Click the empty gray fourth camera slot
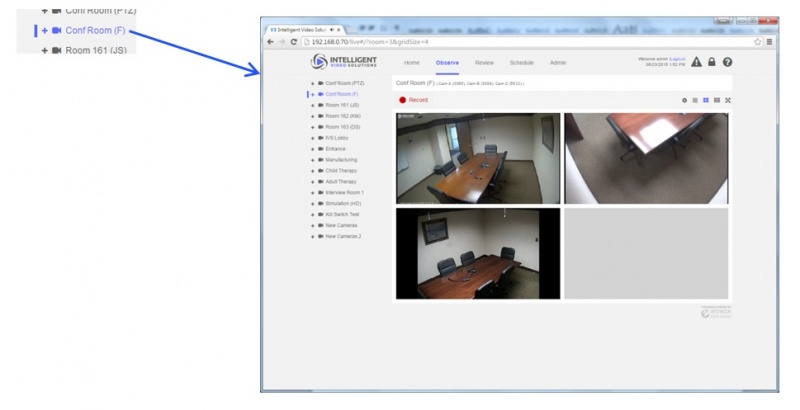The width and height of the screenshot is (800, 410). coord(646,253)
